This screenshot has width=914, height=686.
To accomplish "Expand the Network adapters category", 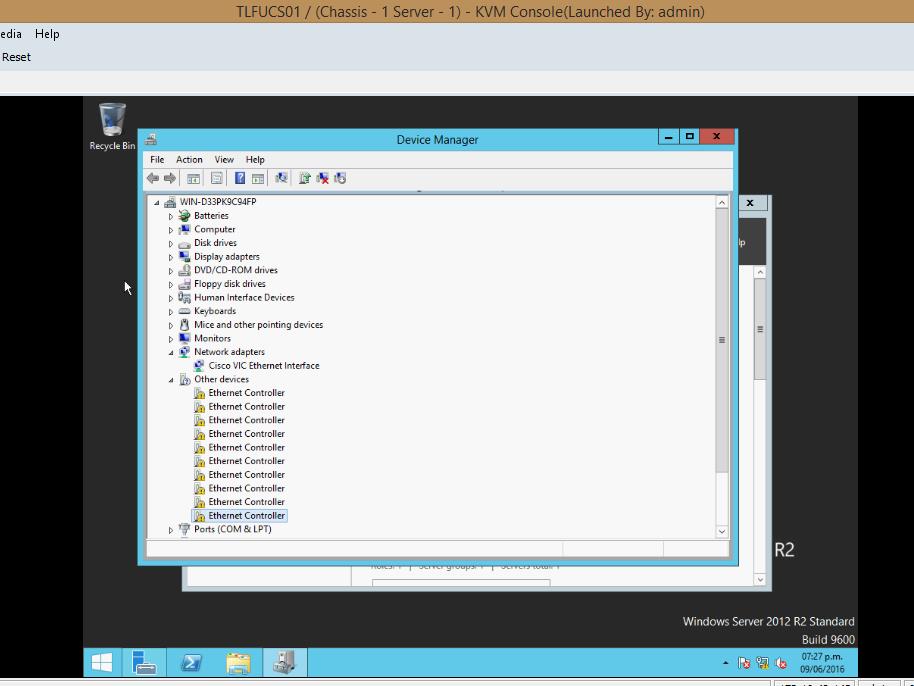I will [170, 351].
